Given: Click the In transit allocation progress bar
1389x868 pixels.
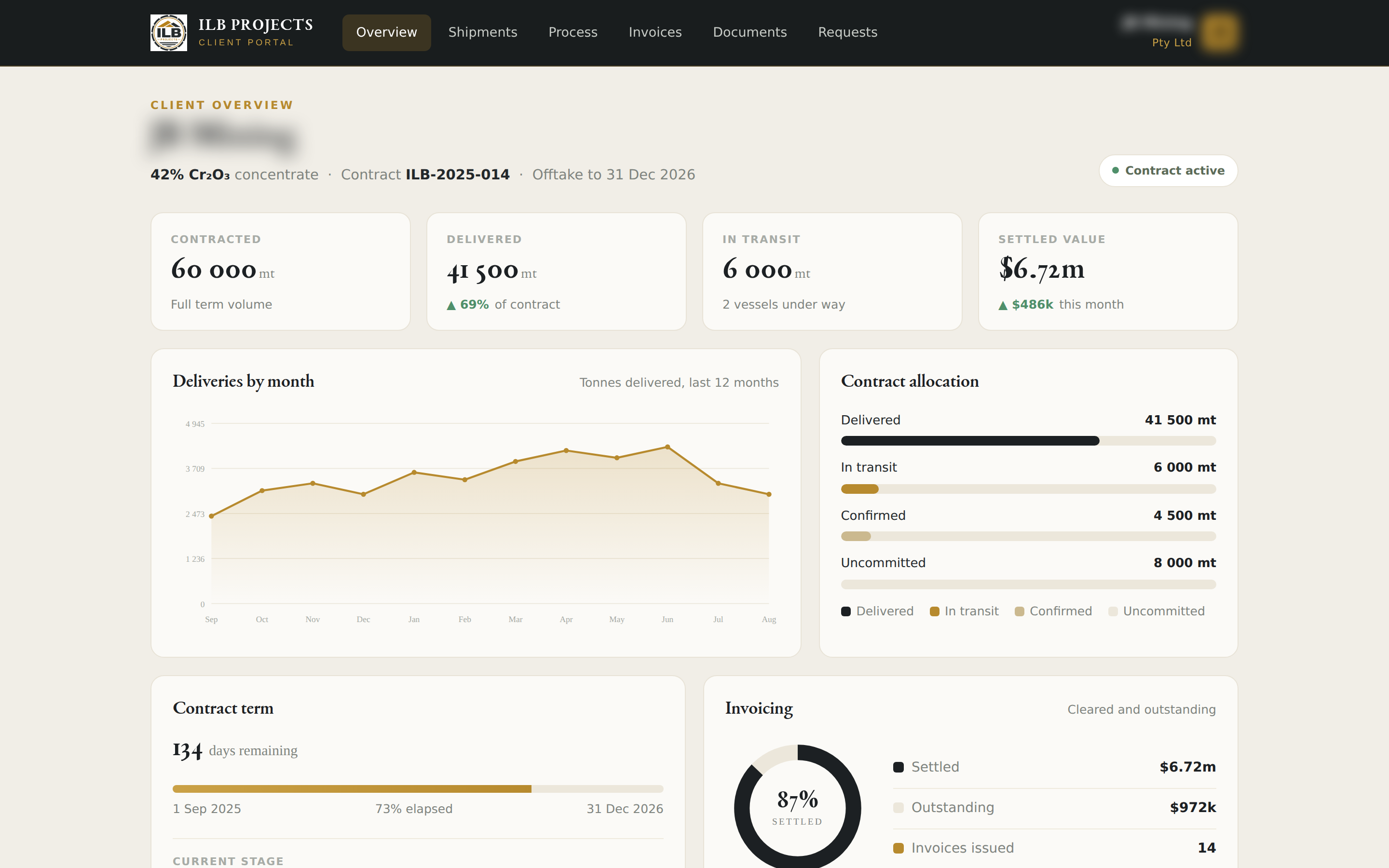Looking at the screenshot, I should 1028,489.
